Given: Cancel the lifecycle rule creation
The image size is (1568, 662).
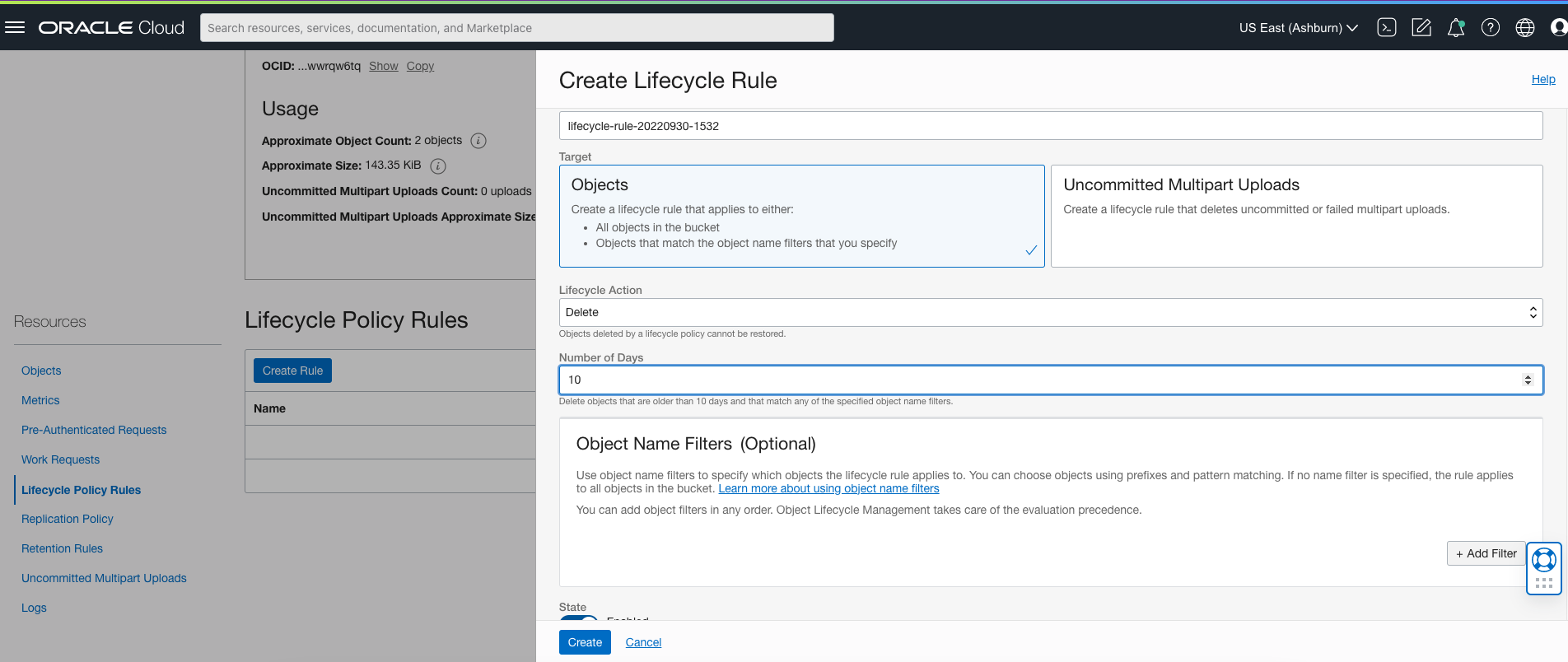Looking at the screenshot, I should pyautogui.click(x=643, y=642).
